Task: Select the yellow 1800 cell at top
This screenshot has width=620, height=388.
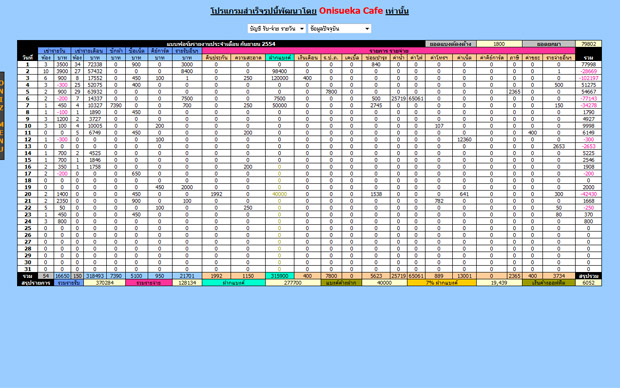Action: click(x=499, y=44)
